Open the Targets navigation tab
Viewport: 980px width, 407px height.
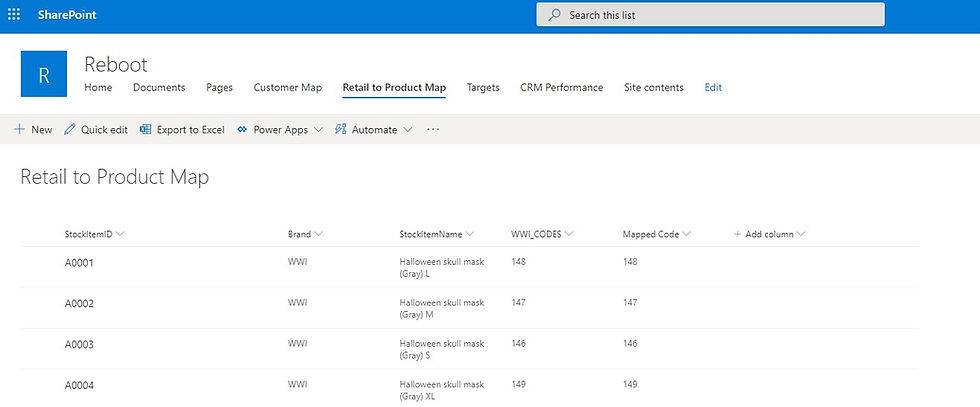(483, 88)
